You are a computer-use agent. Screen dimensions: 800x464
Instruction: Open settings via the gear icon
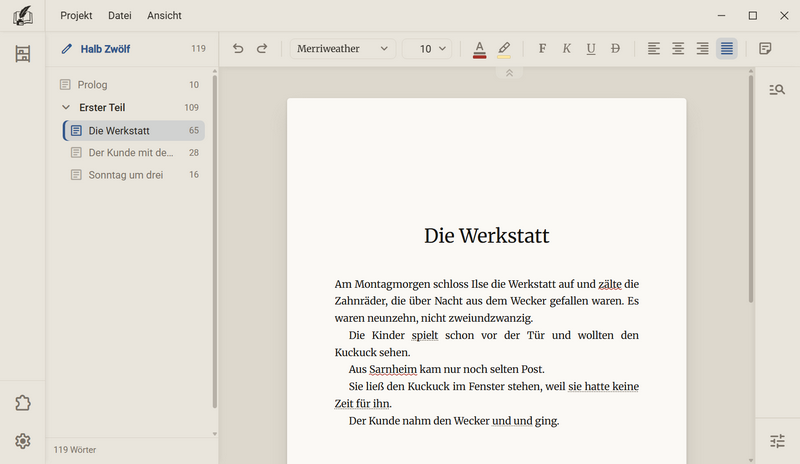tap(23, 441)
